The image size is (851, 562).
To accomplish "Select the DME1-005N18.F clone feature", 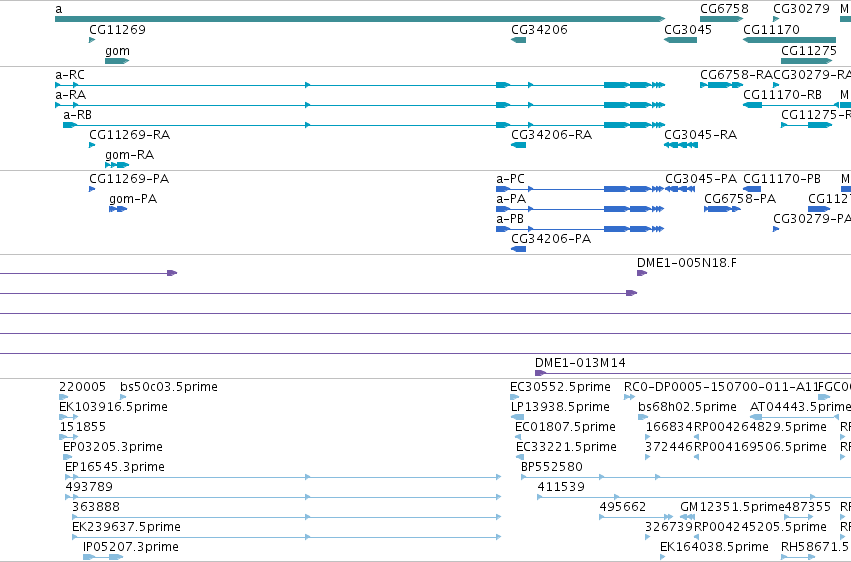I will point(642,273).
